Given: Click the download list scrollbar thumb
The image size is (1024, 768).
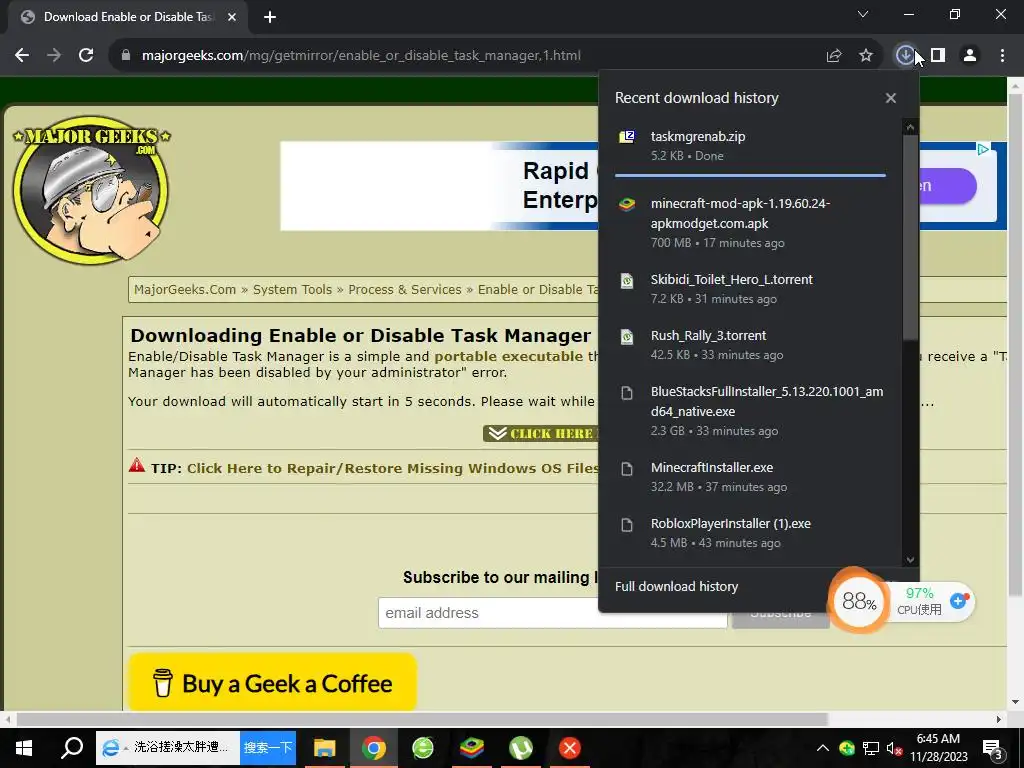Looking at the screenshot, I should (910, 238).
